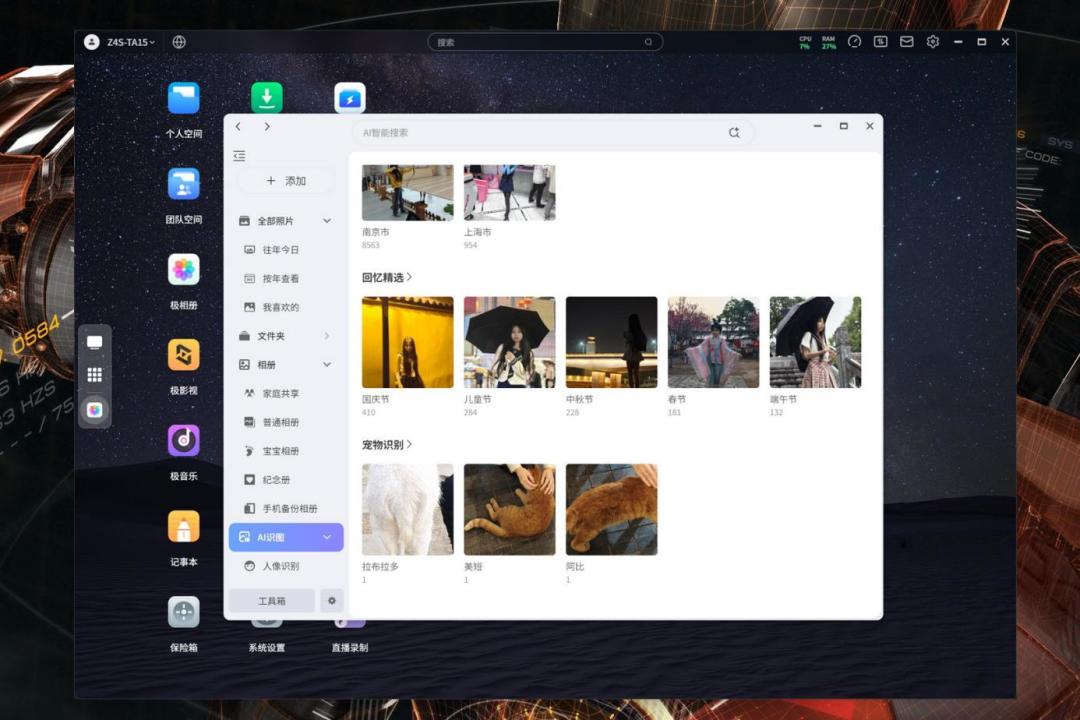Click the AI search icon button
The width and height of the screenshot is (1080, 720).
pyautogui.click(x=734, y=132)
